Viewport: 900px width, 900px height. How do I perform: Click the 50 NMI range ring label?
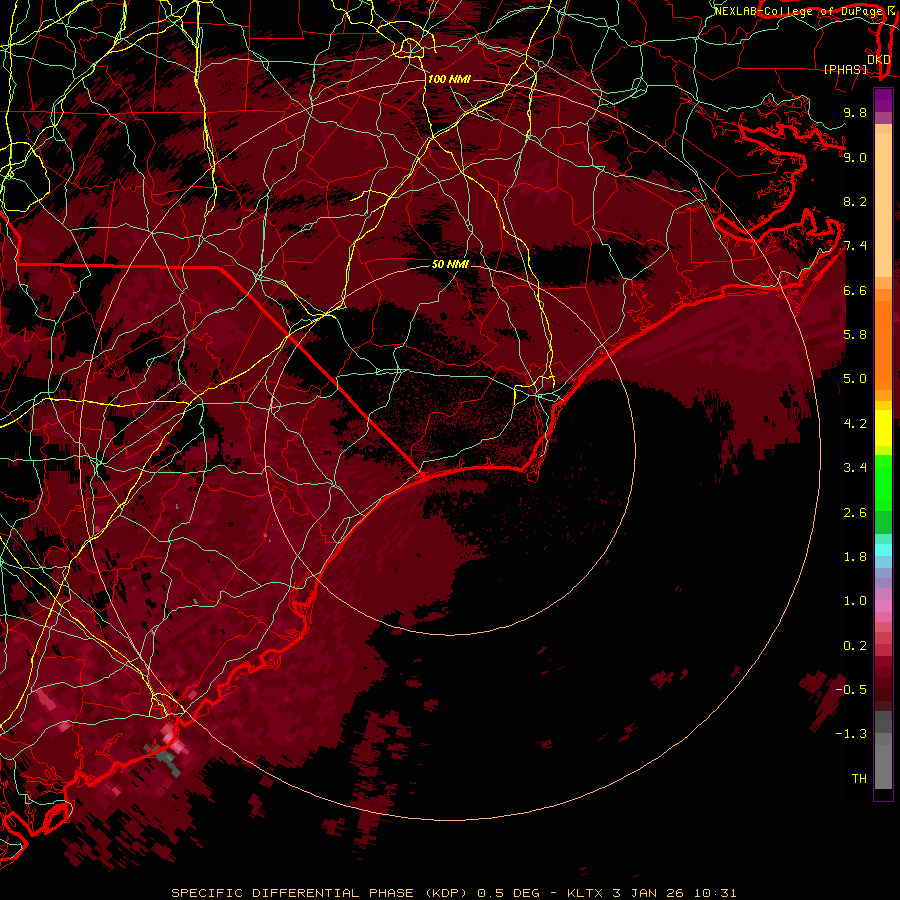click(x=451, y=264)
